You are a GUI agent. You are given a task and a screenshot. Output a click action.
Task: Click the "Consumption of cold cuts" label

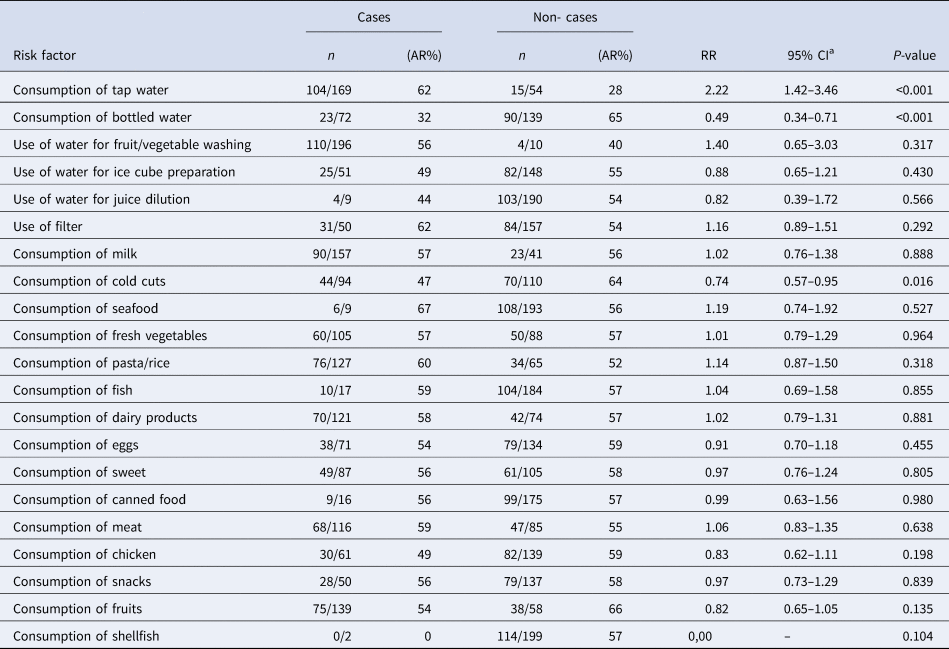tap(88, 281)
